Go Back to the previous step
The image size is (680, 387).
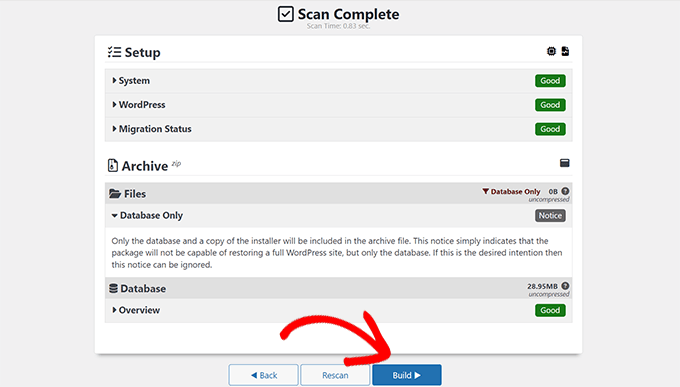coord(264,375)
